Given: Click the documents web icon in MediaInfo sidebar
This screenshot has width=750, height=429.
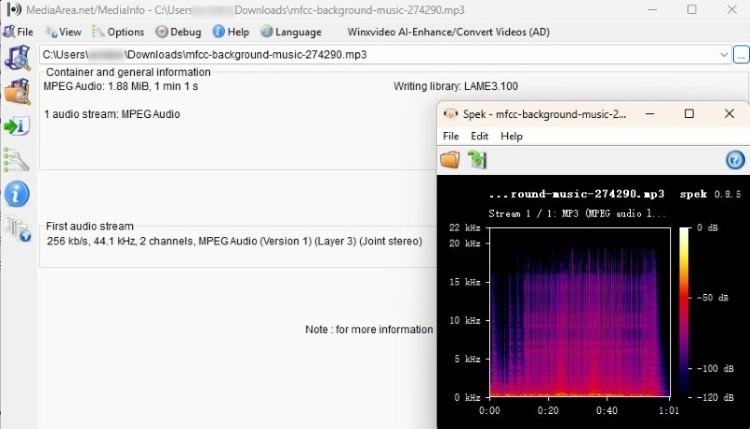Looking at the screenshot, I should pyautogui.click(x=18, y=229).
